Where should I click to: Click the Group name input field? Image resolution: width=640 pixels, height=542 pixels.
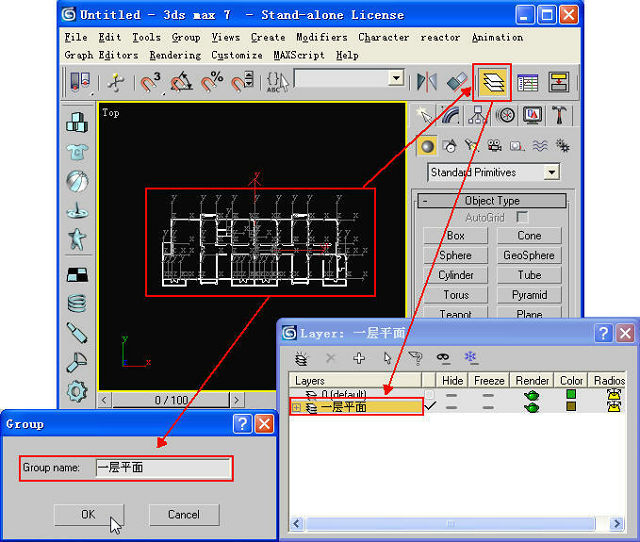pyautogui.click(x=164, y=468)
